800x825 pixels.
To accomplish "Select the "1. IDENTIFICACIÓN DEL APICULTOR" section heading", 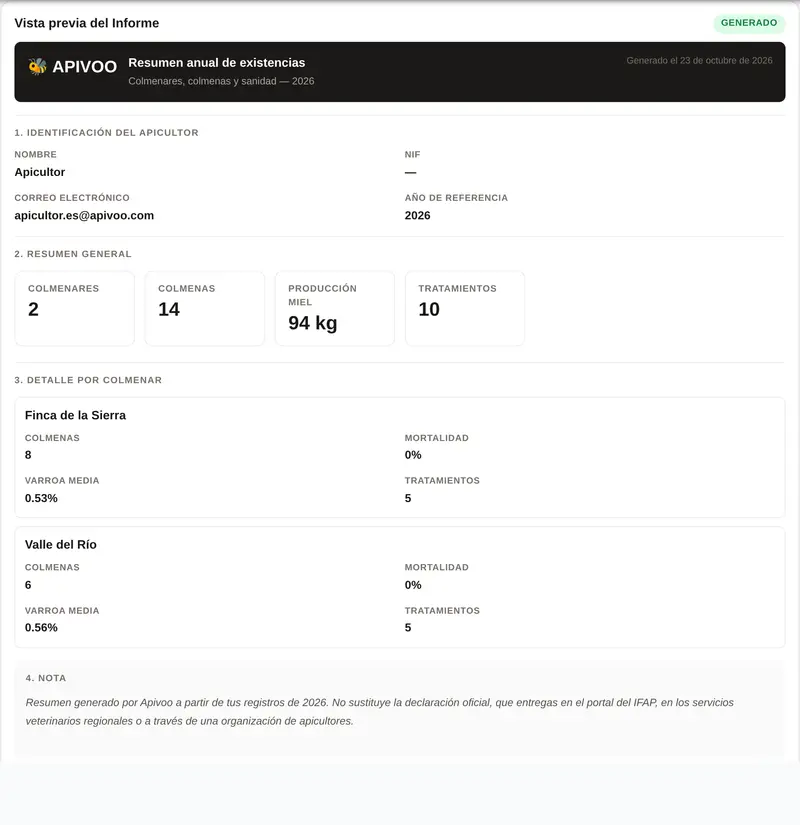I will click(106, 133).
